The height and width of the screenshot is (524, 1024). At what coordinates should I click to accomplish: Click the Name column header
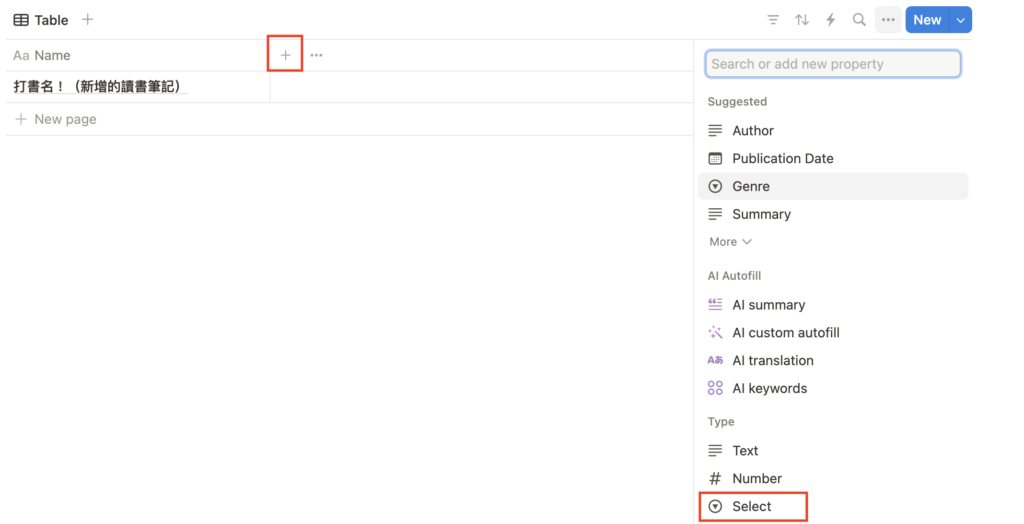[52, 55]
